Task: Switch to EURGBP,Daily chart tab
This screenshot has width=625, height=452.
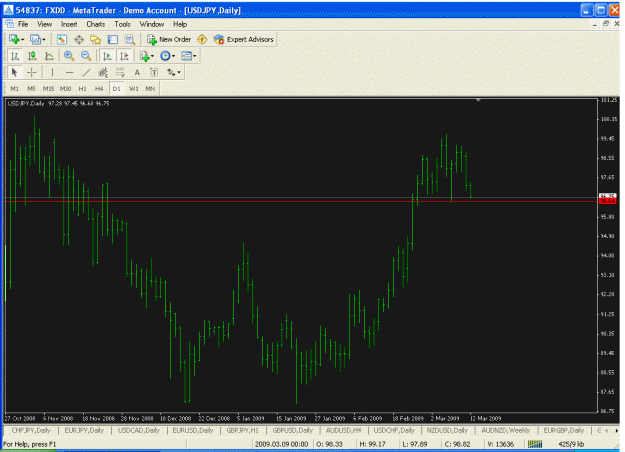Action: point(564,430)
